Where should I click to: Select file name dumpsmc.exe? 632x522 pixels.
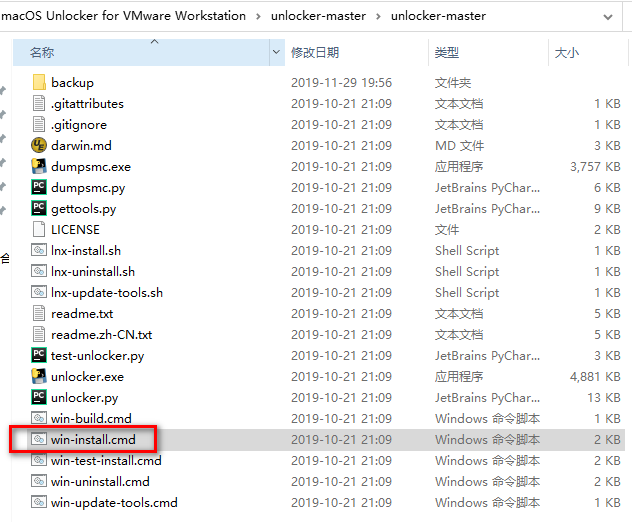[91, 167]
